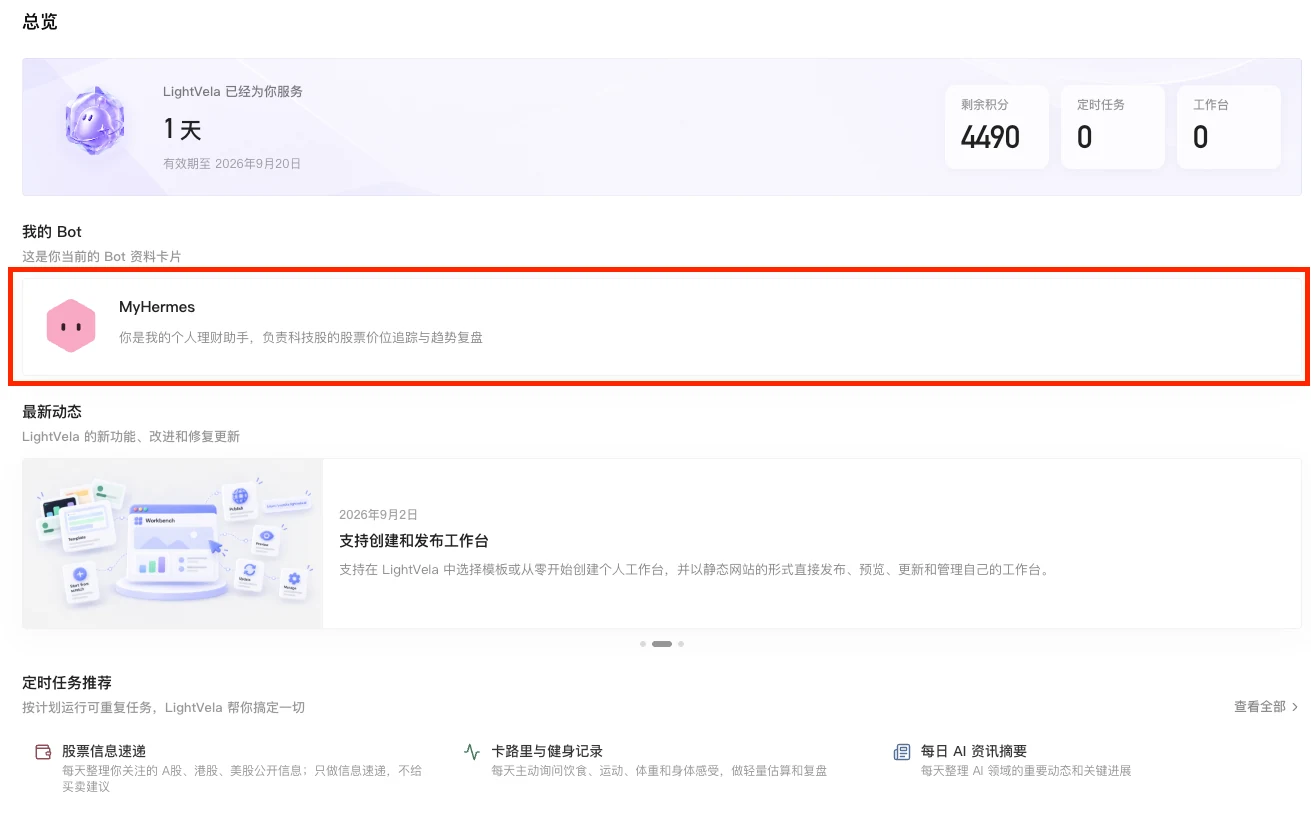Click the calorie fitness pulse icon

pos(472,752)
